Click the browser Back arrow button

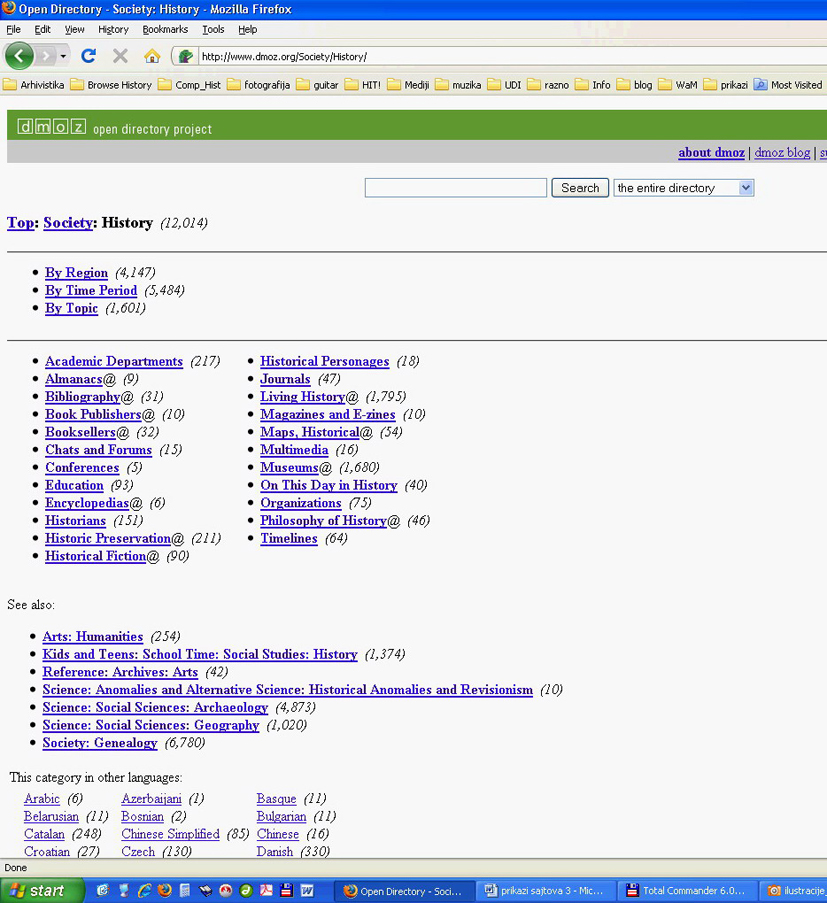tap(19, 56)
